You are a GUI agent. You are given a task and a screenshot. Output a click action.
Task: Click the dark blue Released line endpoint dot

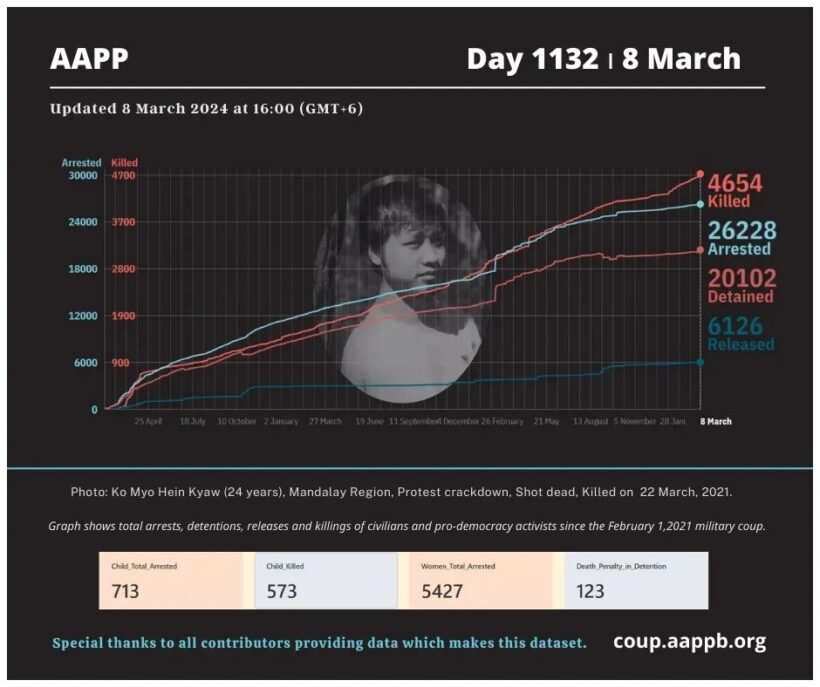click(x=700, y=362)
